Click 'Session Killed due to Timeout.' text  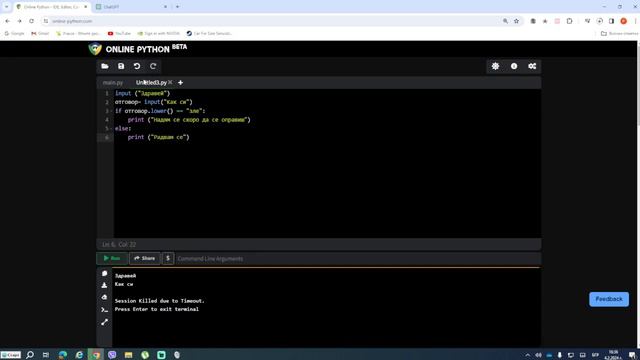(160, 301)
